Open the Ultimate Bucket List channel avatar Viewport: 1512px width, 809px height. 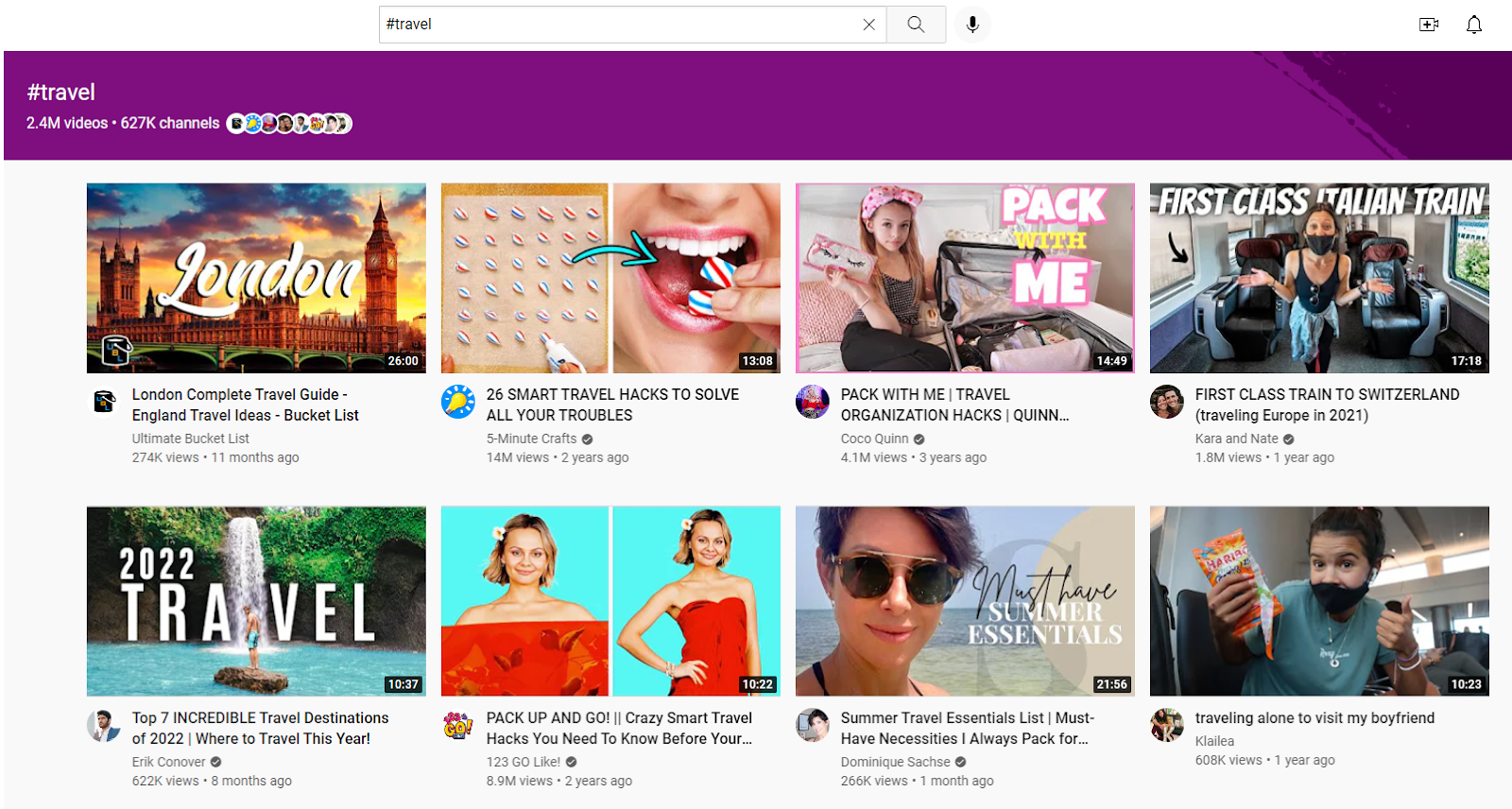coord(104,402)
